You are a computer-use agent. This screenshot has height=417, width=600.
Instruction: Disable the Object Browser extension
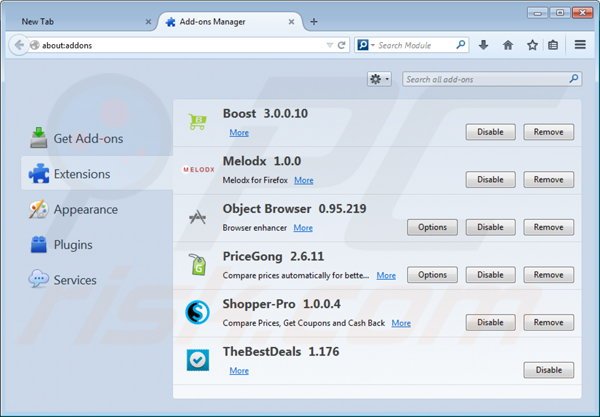(x=490, y=227)
